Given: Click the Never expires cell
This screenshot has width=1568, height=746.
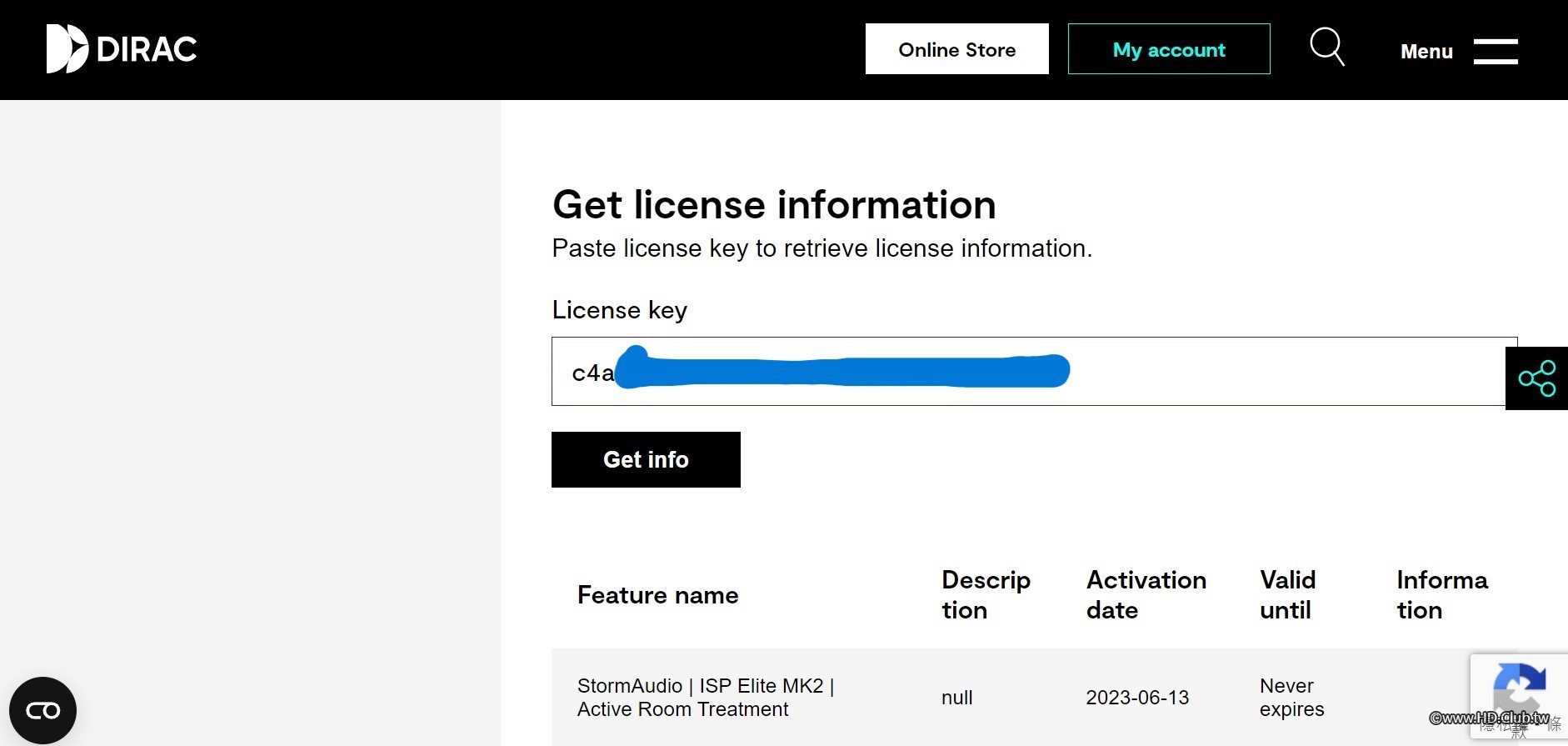Looking at the screenshot, I should [x=1291, y=698].
